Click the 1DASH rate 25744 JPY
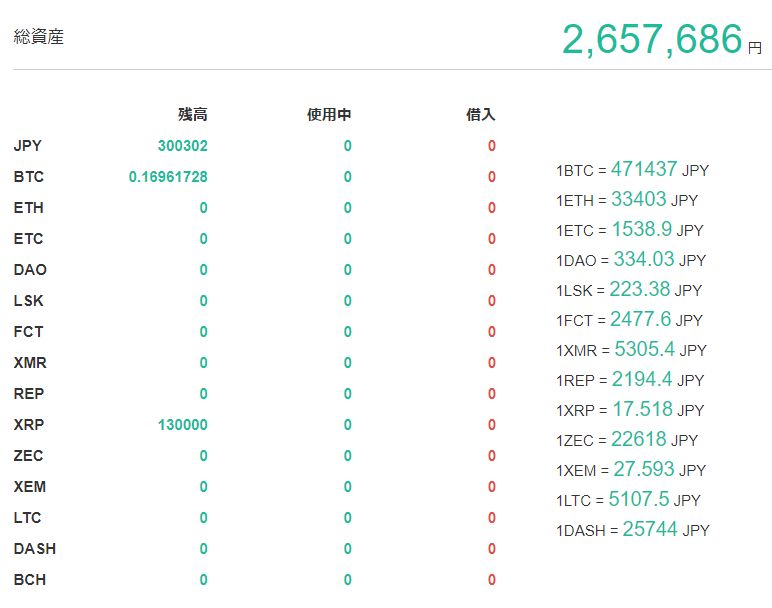Image resolution: width=772 pixels, height=608 pixels. (651, 530)
